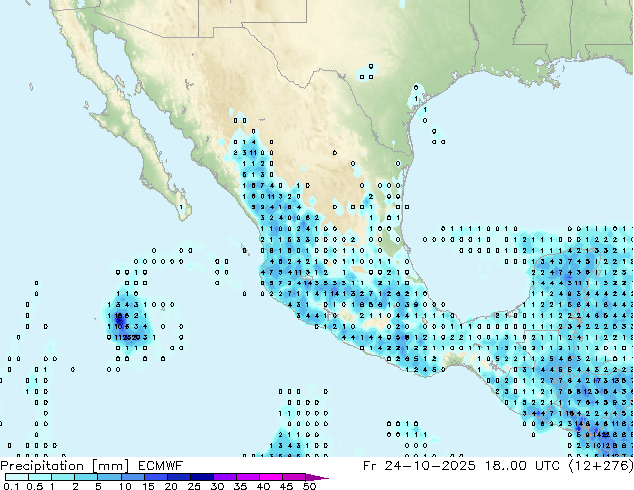
Task: Click the "ECMWF" model label
Action: click(x=160, y=466)
